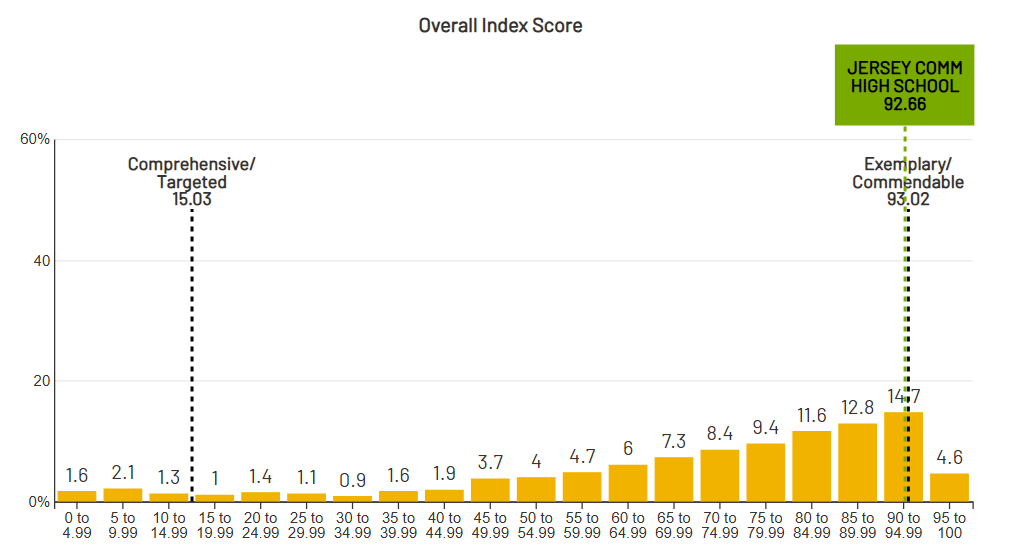The width and height of the screenshot is (1021, 558).
Task: Click the 65 to 69.99 bar
Action: tap(673, 479)
